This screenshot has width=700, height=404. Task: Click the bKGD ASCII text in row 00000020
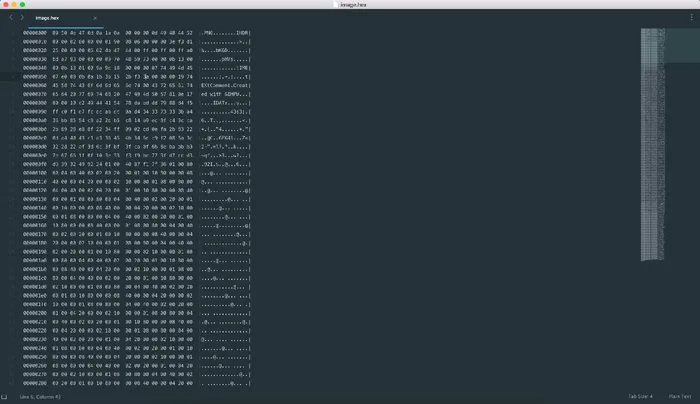221,50
